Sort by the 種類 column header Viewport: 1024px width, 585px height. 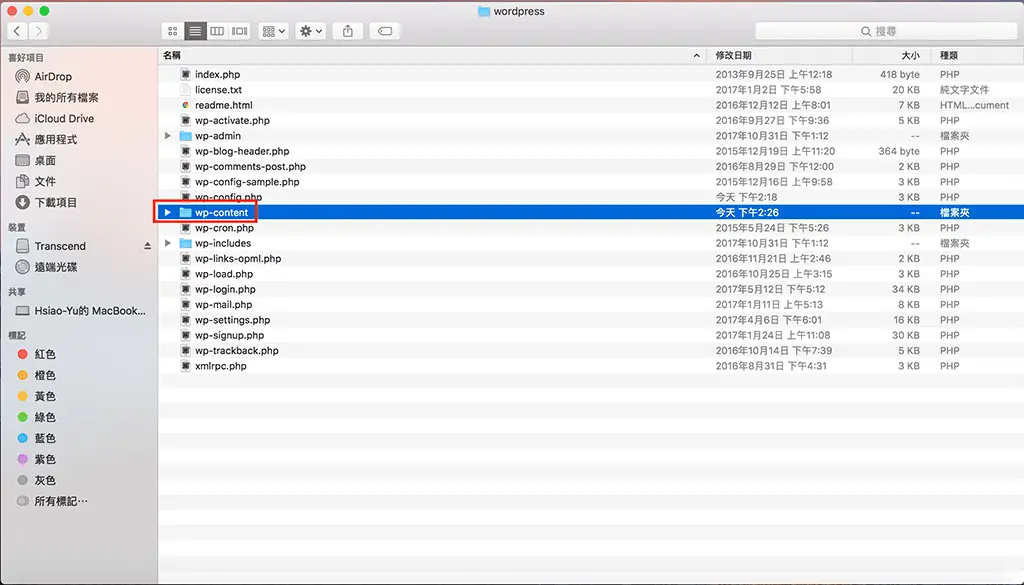pos(977,55)
